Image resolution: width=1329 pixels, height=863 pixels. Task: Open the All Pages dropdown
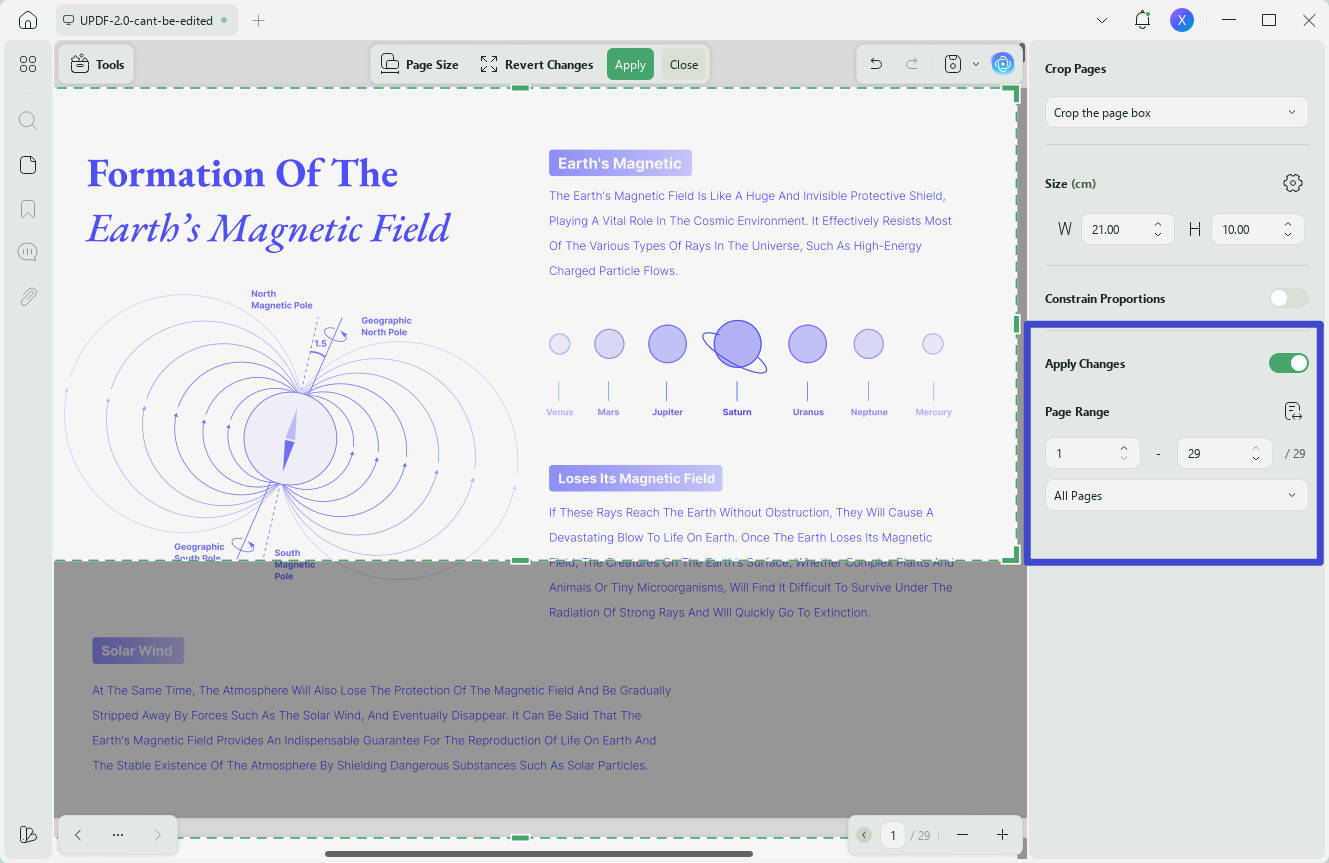click(1176, 496)
